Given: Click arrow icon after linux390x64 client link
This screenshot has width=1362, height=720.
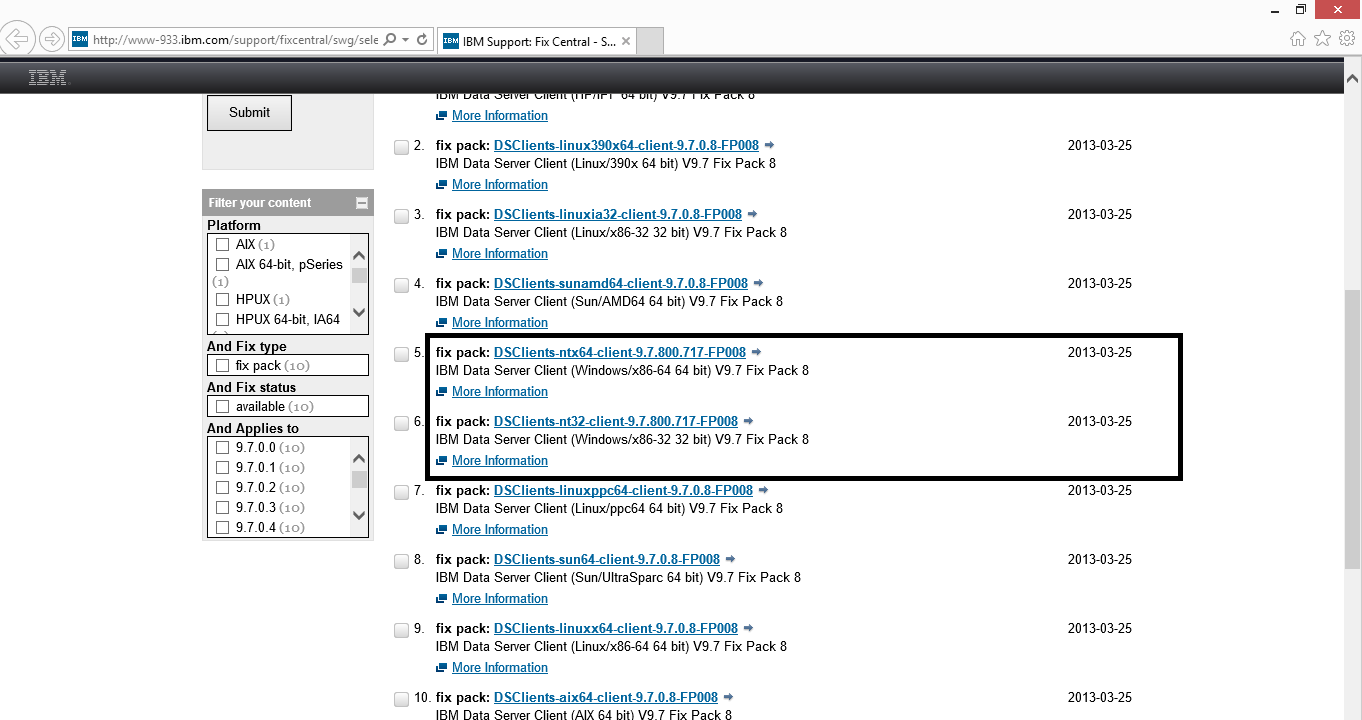Looking at the screenshot, I should [x=770, y=146].
